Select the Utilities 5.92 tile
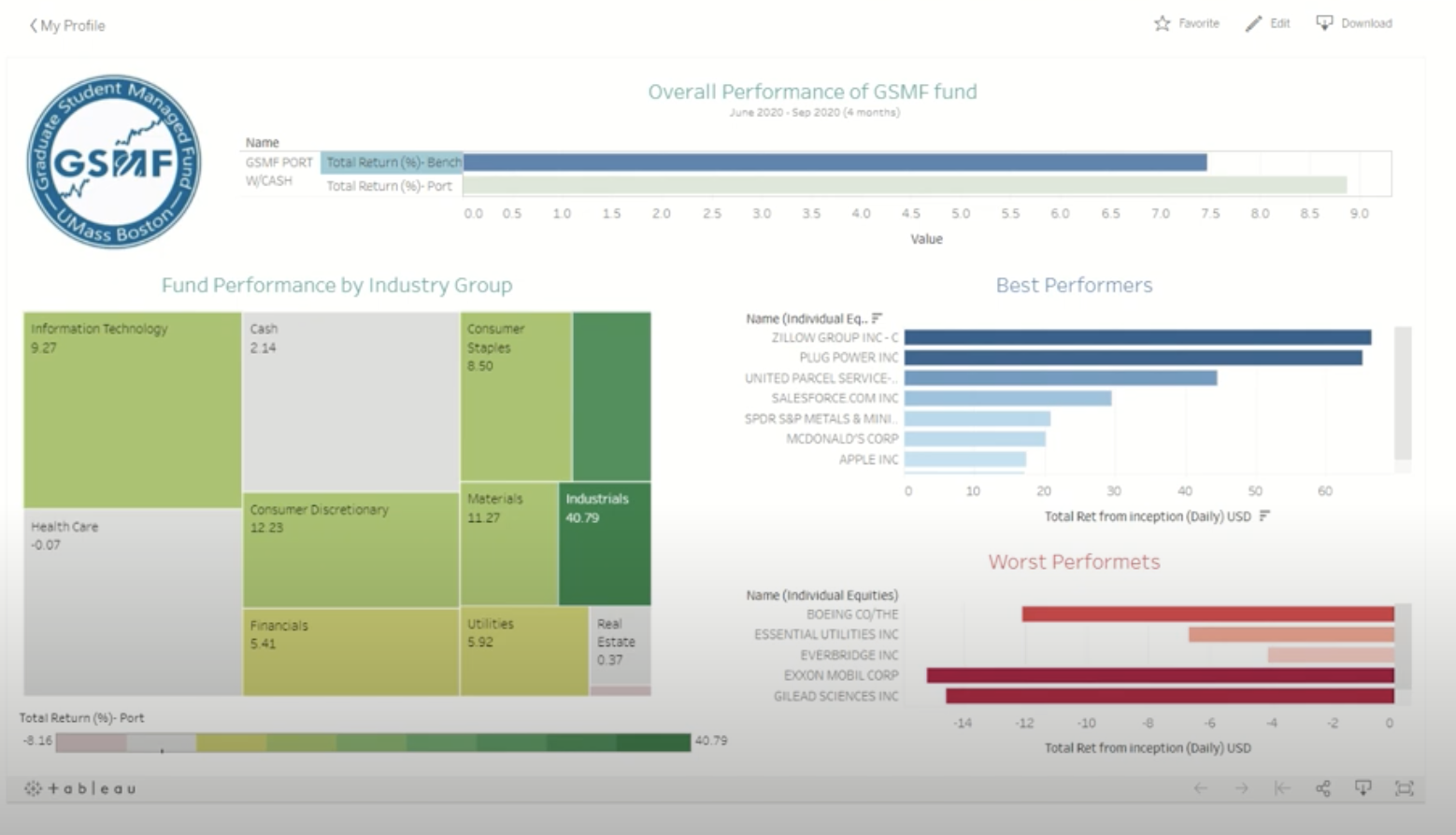 (524, 651)
